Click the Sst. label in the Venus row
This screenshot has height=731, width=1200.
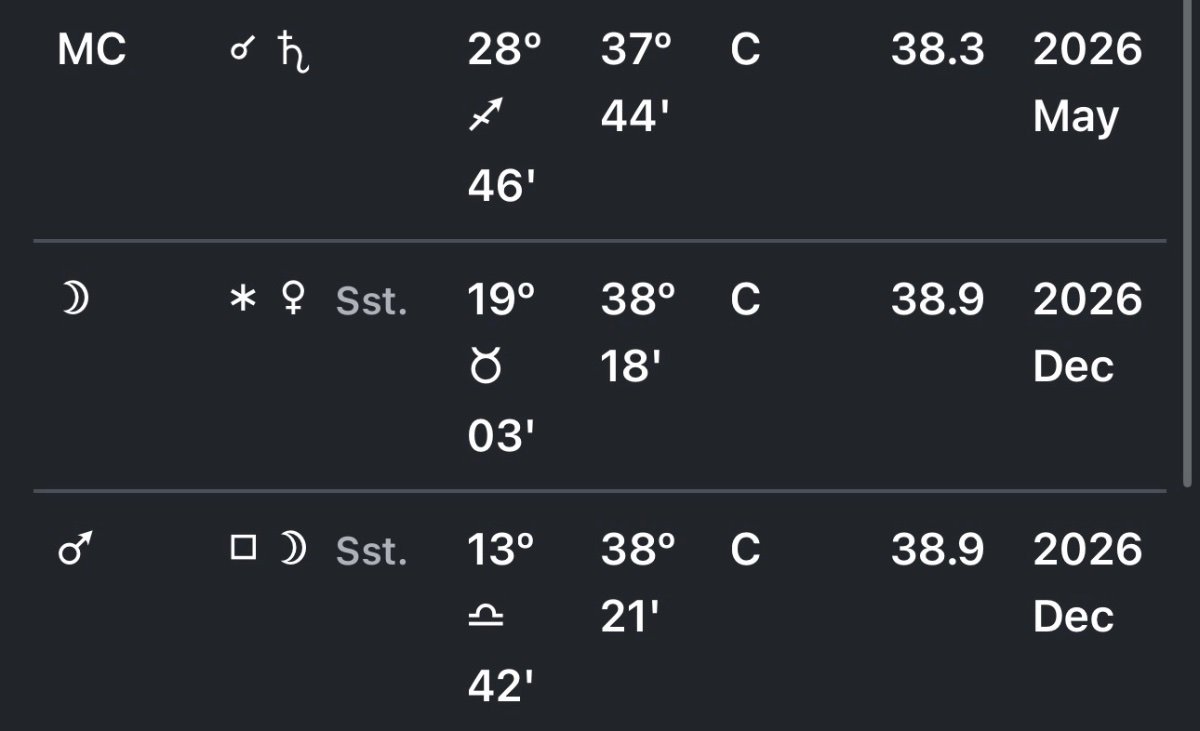click(372, 302)
